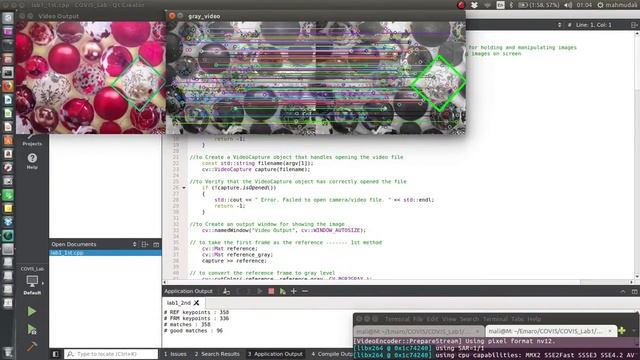The height and width of the screenshot is (360, 640).
Task: Click the editor vertical scrollbar
Action: pos(637,155)
